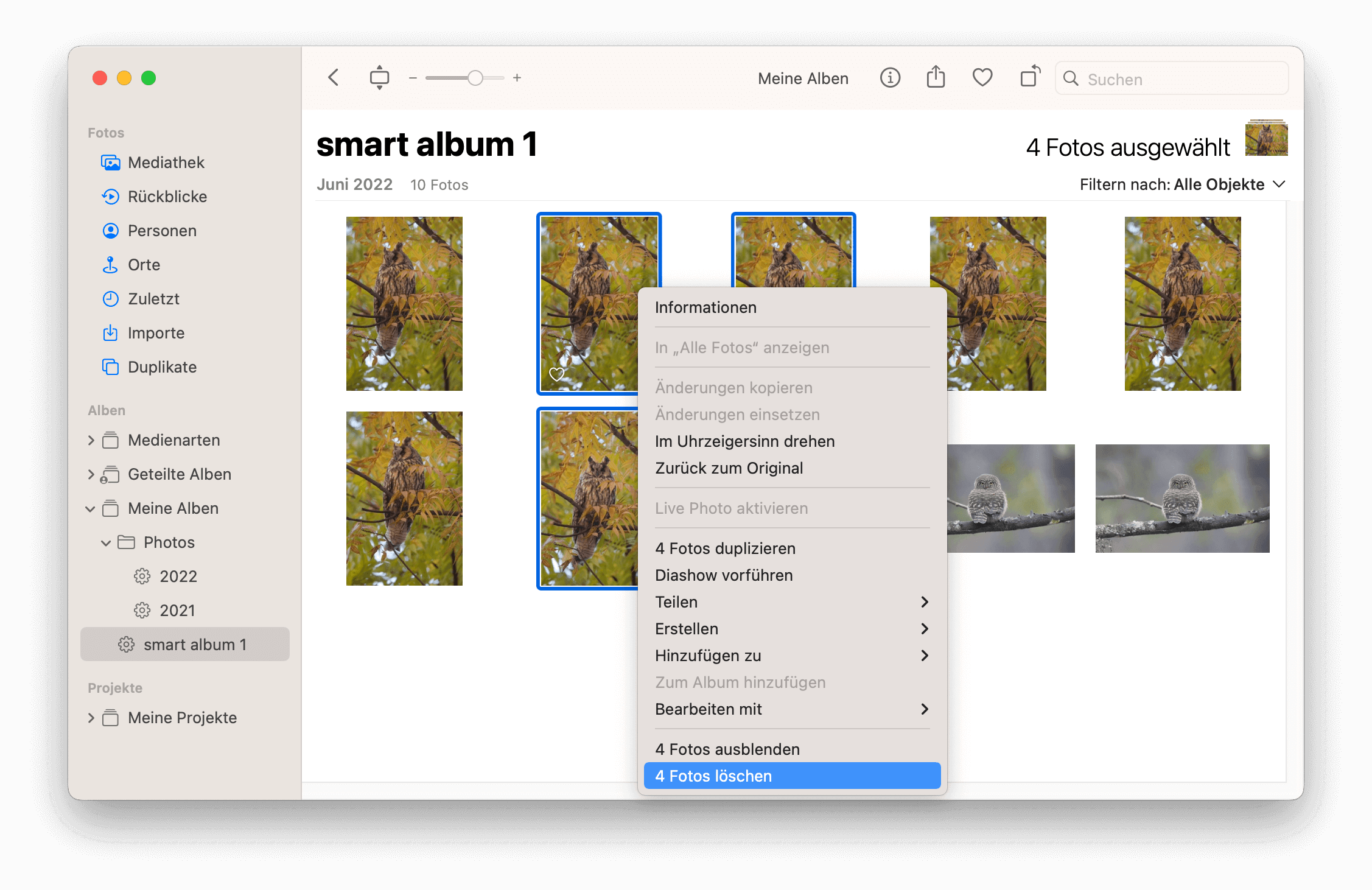Image resolution: width=1372 pixels, height=890 pixels.
Task: Click the Meine Projekte stack icon
Action: click(110, 718)
